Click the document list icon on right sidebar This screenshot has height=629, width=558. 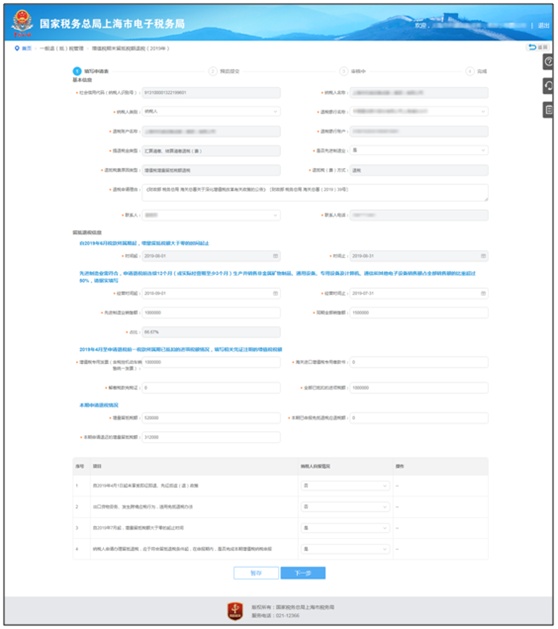[548, 110]
